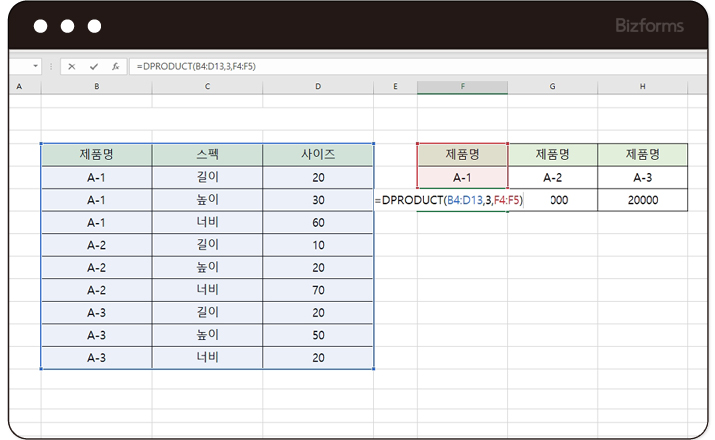Image resolution: width=715 pixels, height=440 pixels.
Task: Select column H header
Action: tap(643, 87)
